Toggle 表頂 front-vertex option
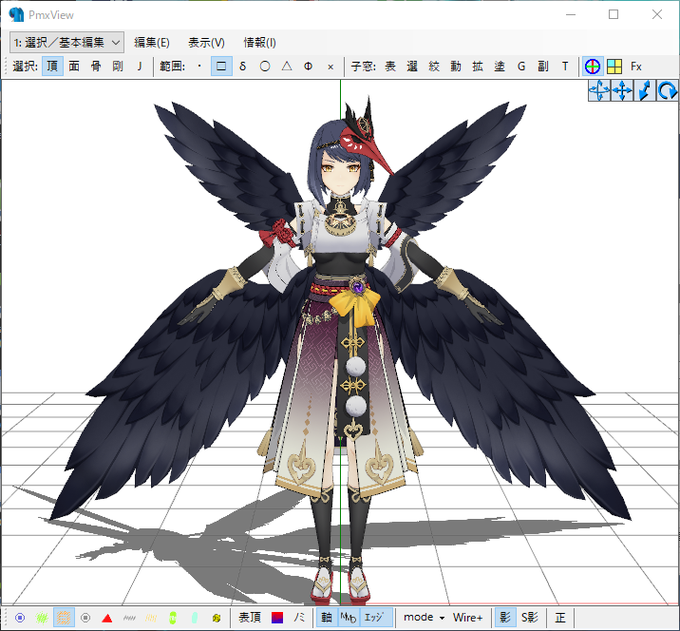 click(250, 618)
